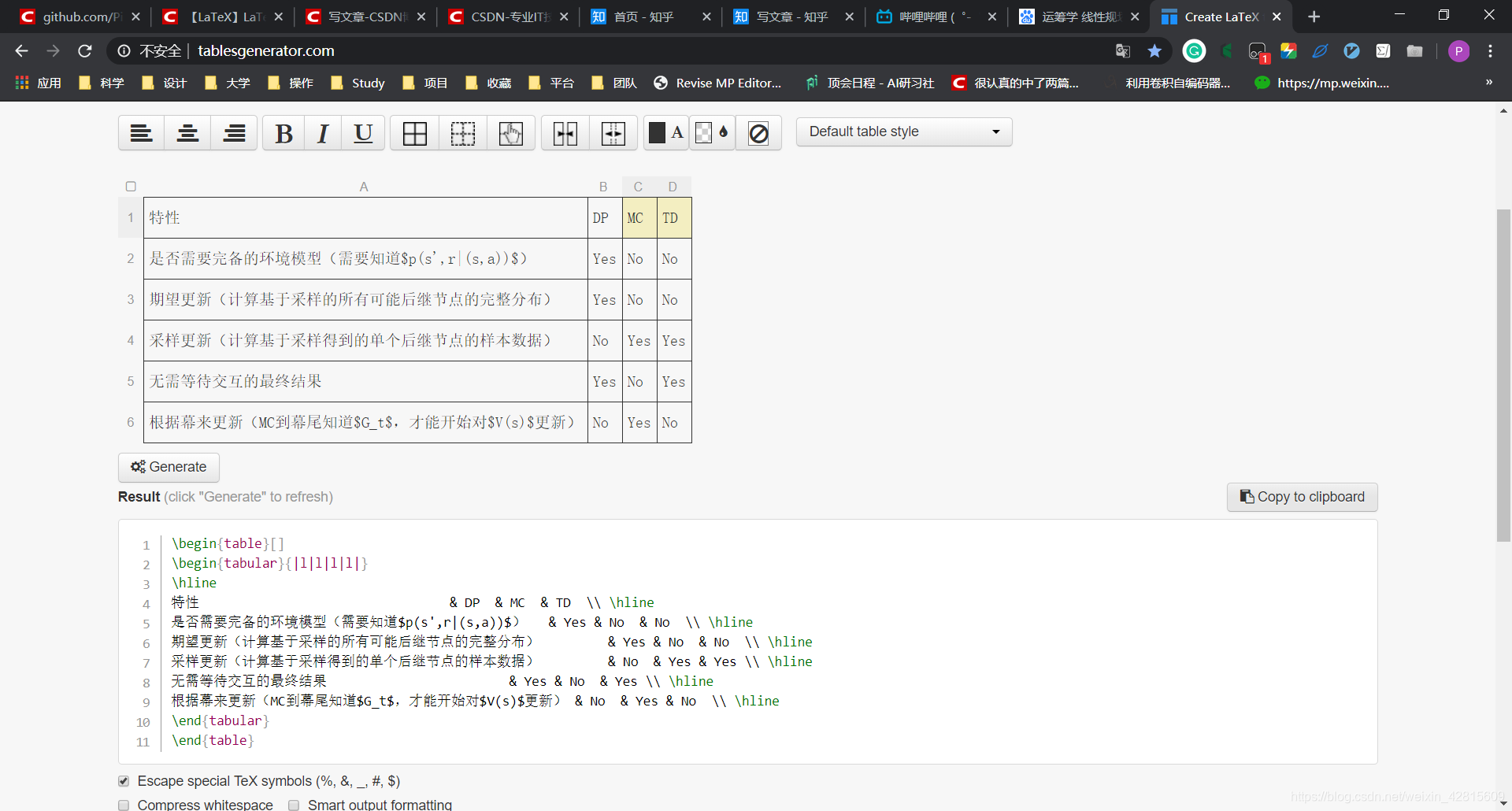The width and height of the screenshot is (1512, 811).
Task: Select column C header
Action: 638,187
